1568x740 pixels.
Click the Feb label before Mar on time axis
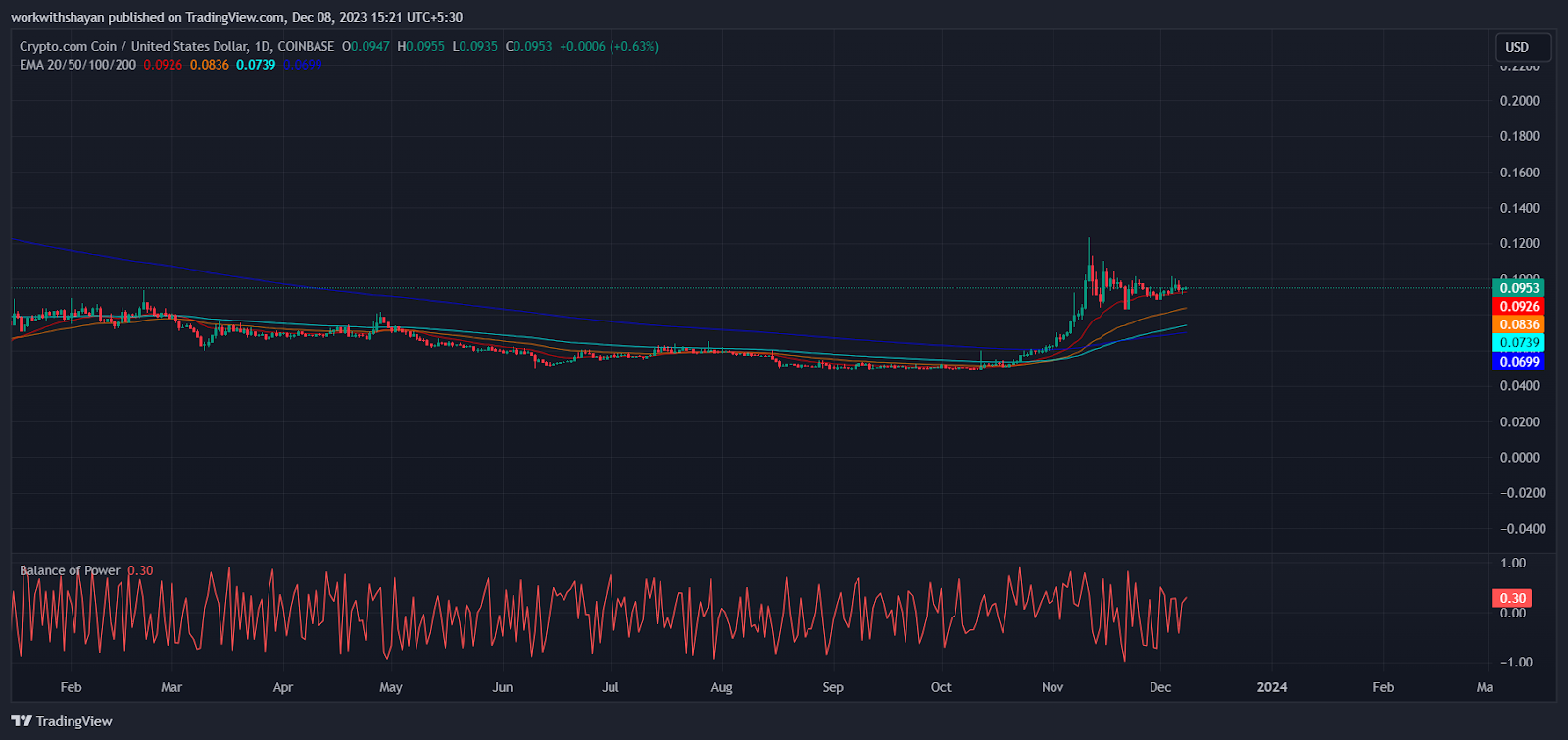coord(71,687)
